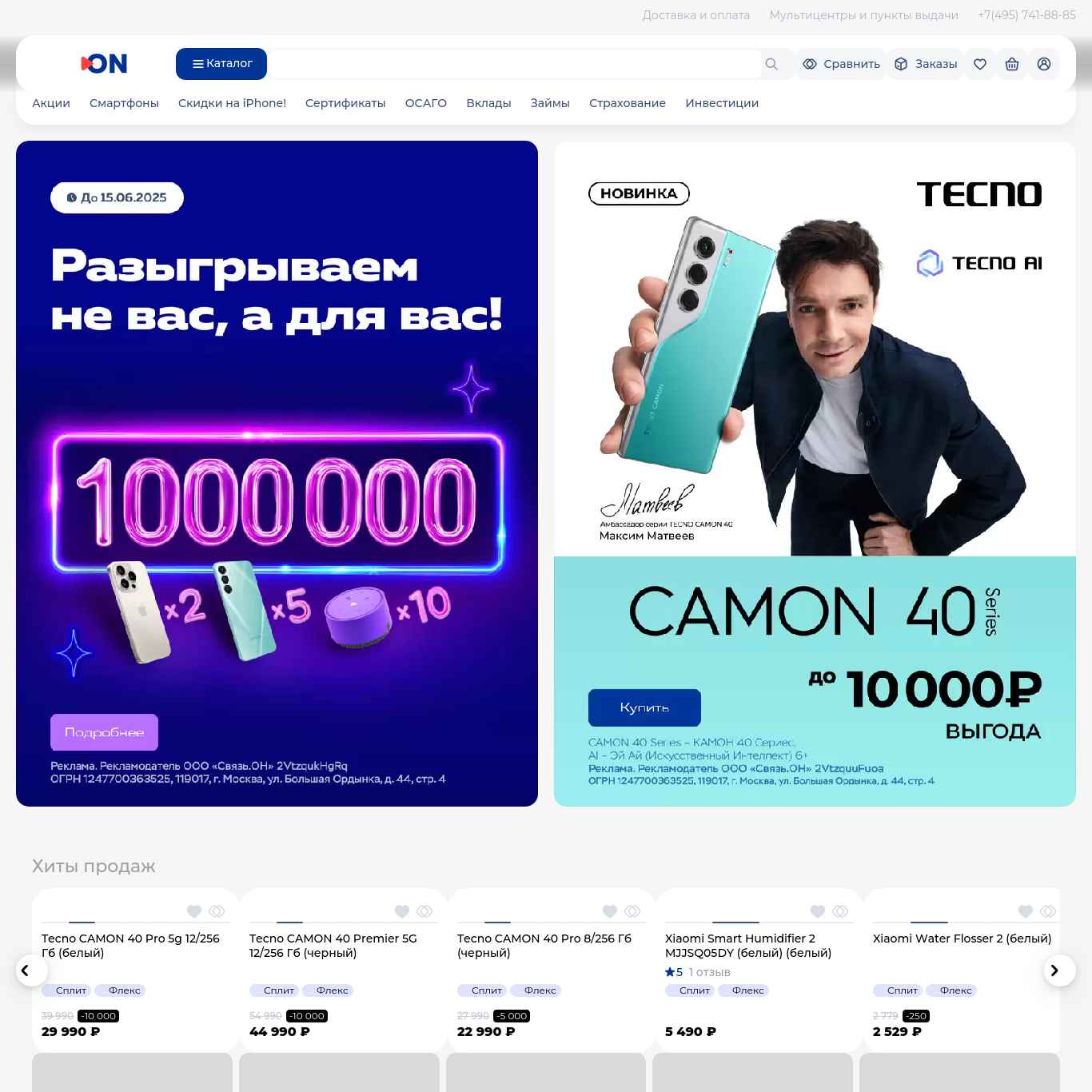Open Скидки на iPhone! menu item

point(232,103)
